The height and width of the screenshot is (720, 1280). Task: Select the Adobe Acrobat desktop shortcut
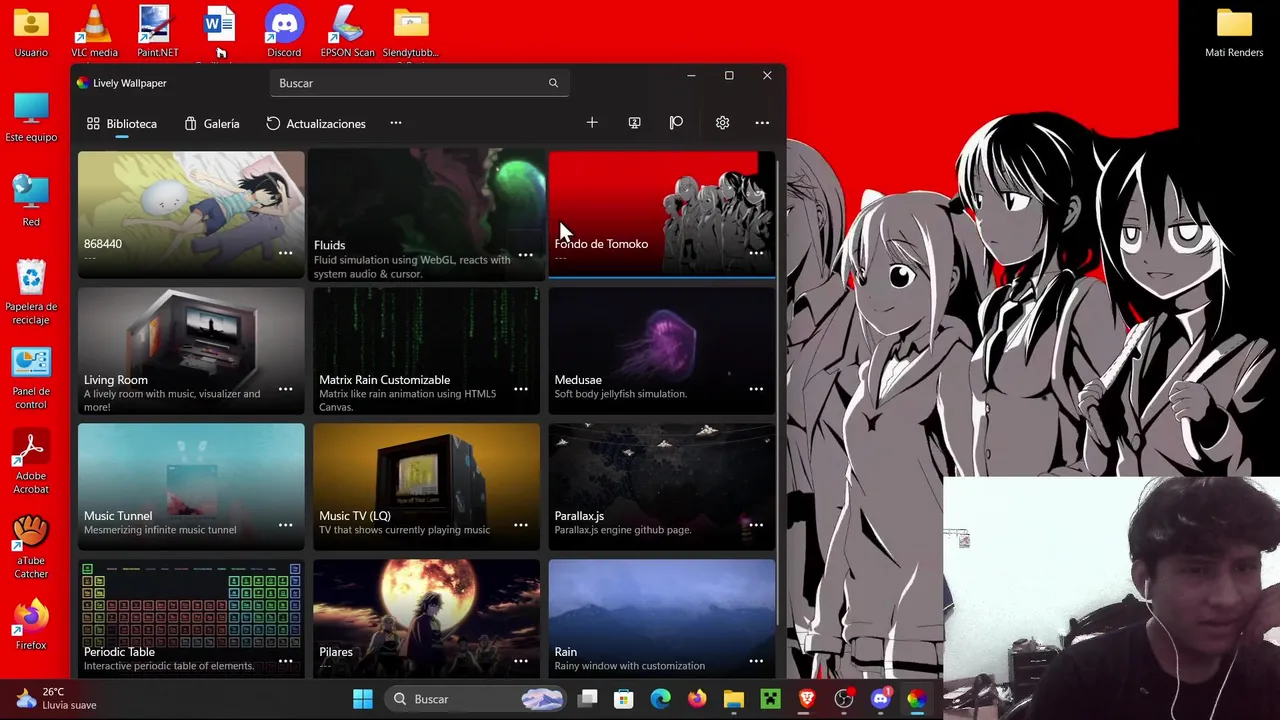[31, 462]
